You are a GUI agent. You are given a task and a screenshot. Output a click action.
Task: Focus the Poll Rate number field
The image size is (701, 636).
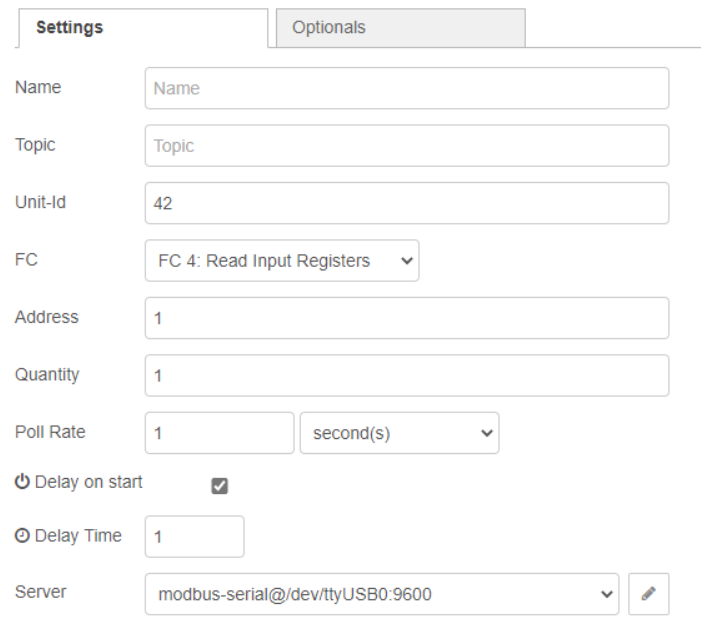coord(219,433)
